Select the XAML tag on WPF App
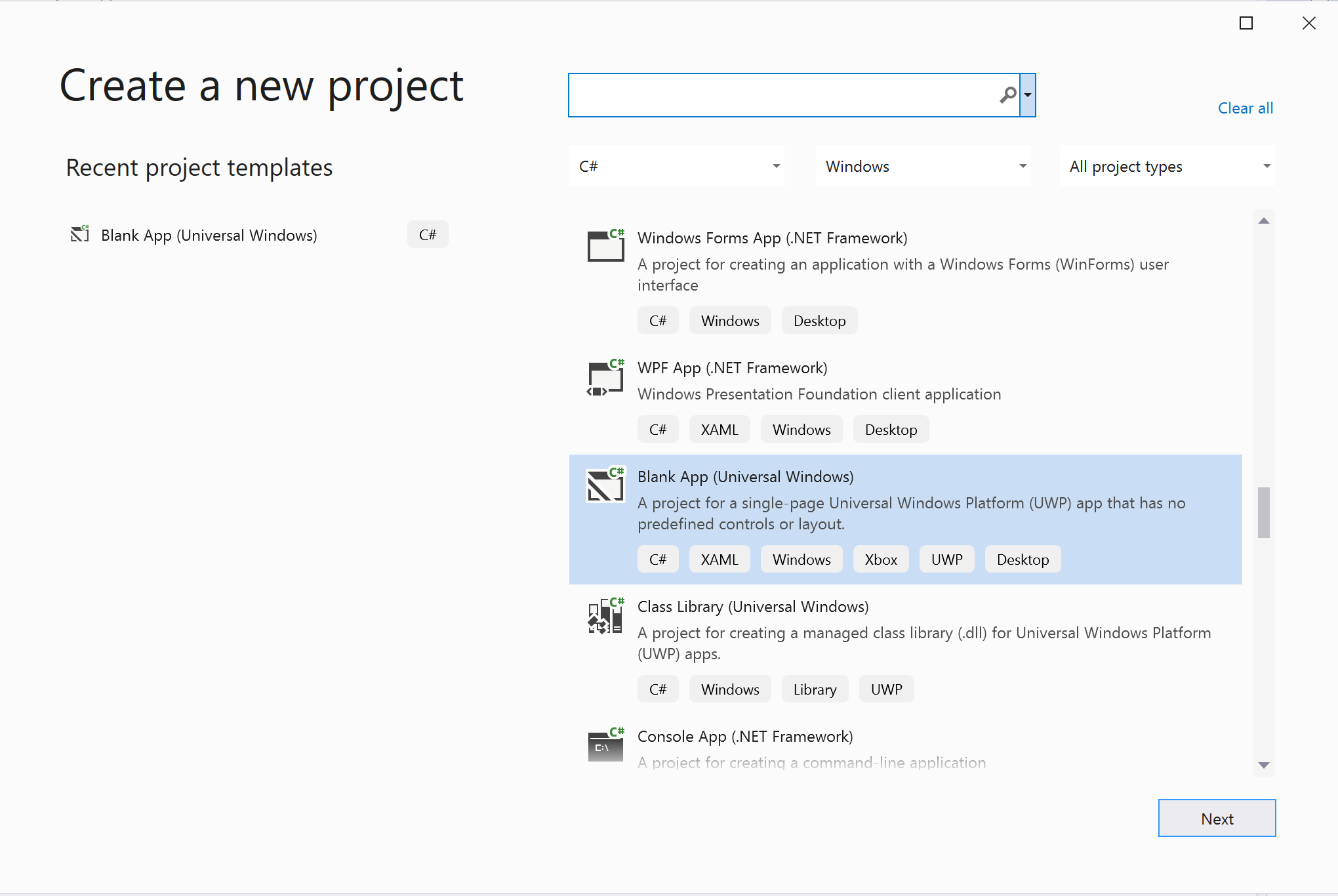This screenshot has width=1338, height=896. [718, 429]
